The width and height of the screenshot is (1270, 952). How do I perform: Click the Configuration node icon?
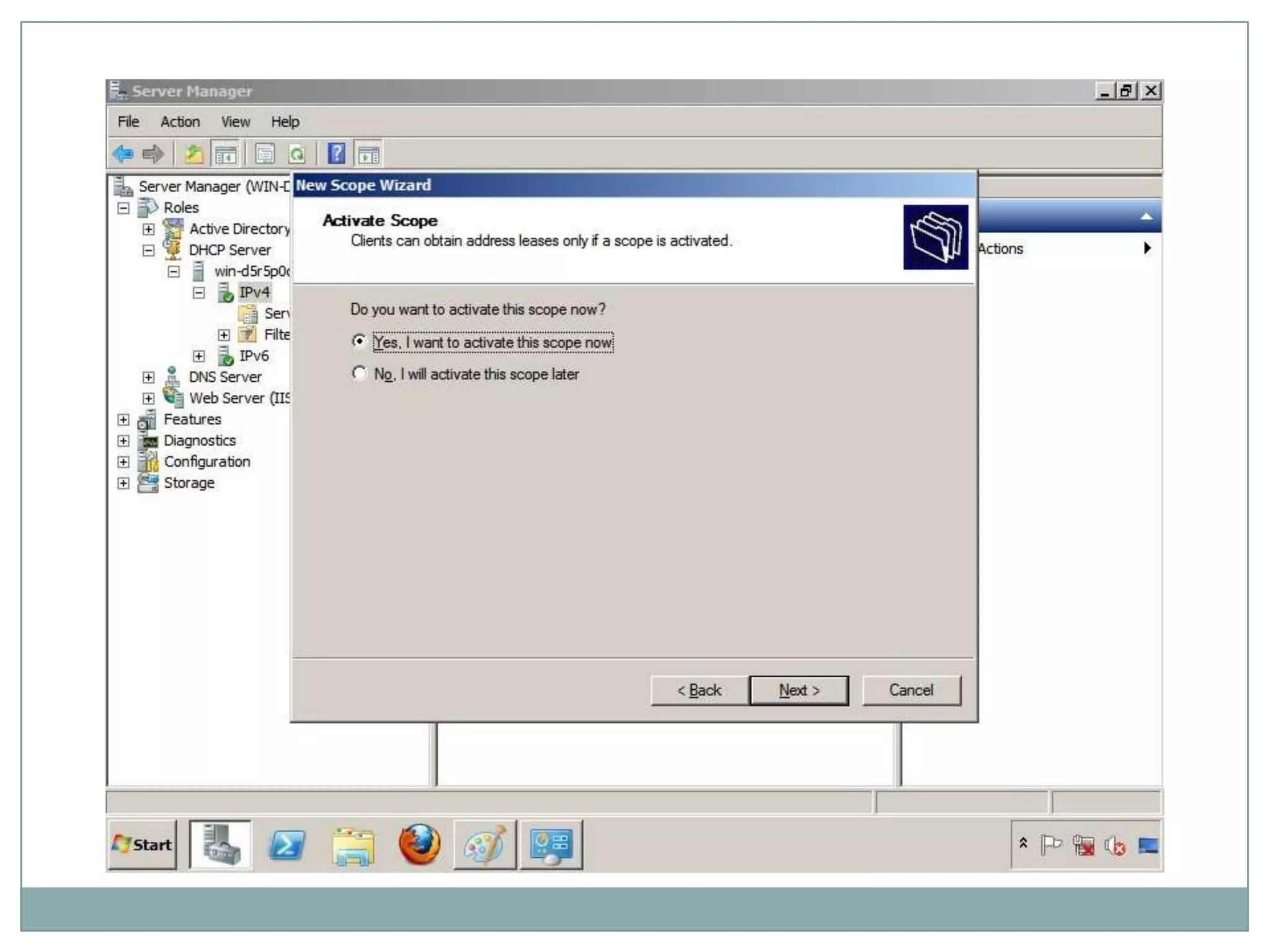click(x=148, y=461)
